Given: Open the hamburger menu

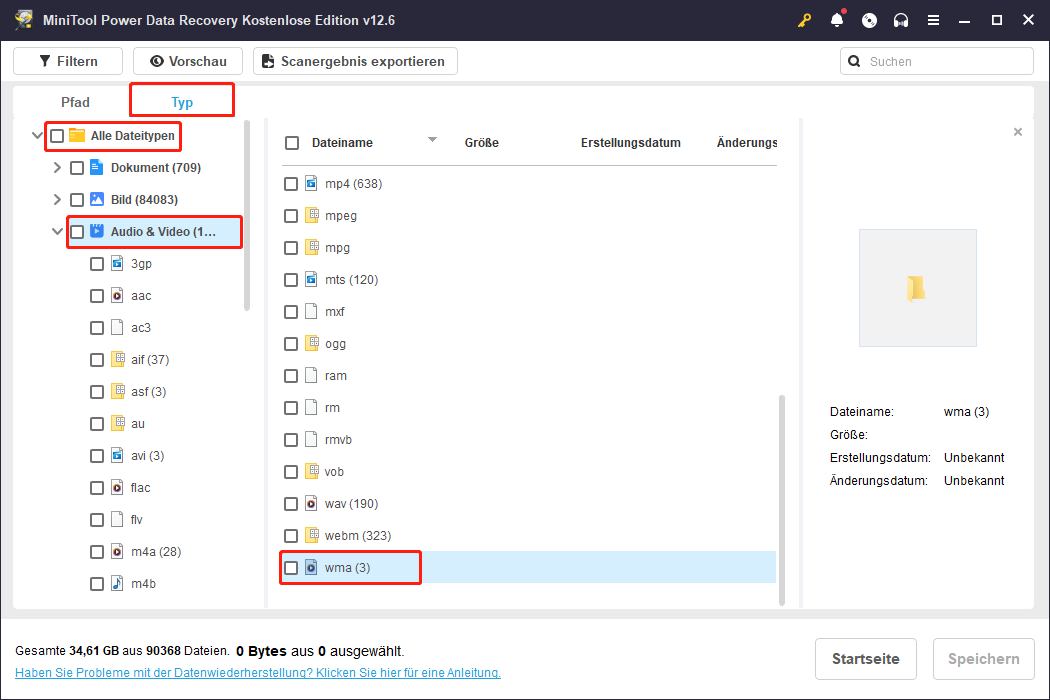Looking at the screenshot, I should pyautogui.click(x=933, y=20).
